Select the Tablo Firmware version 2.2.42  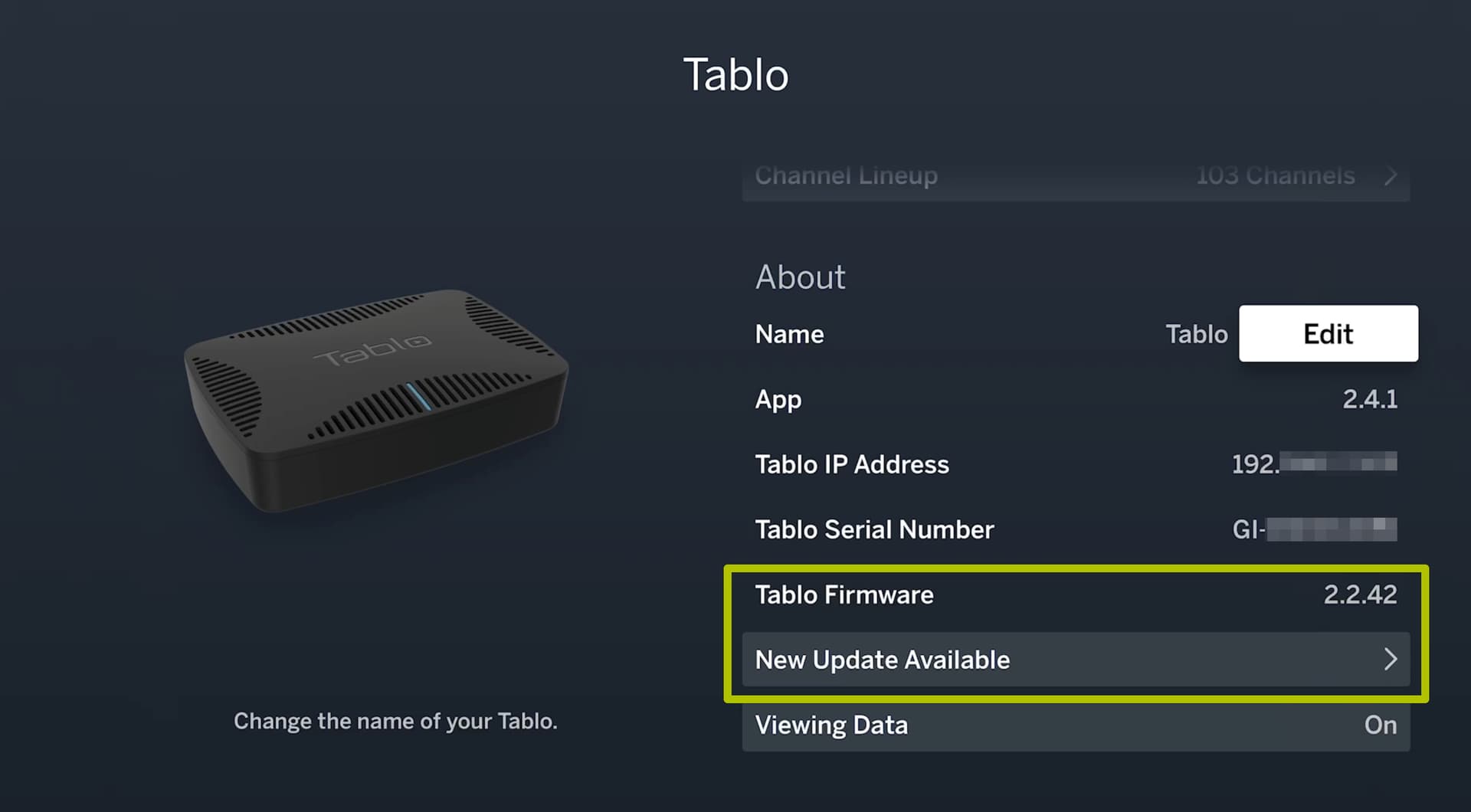pyautogui.click(x=1360, y=594)
